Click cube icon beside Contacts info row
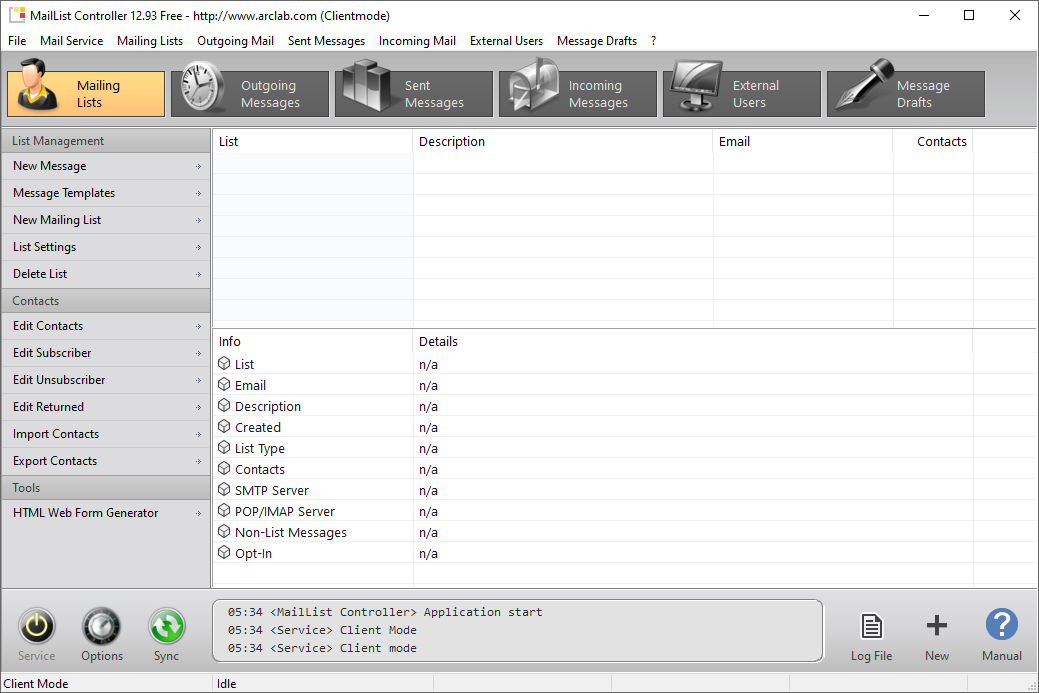Viewport: 1039px width, 693px height. 224,468
